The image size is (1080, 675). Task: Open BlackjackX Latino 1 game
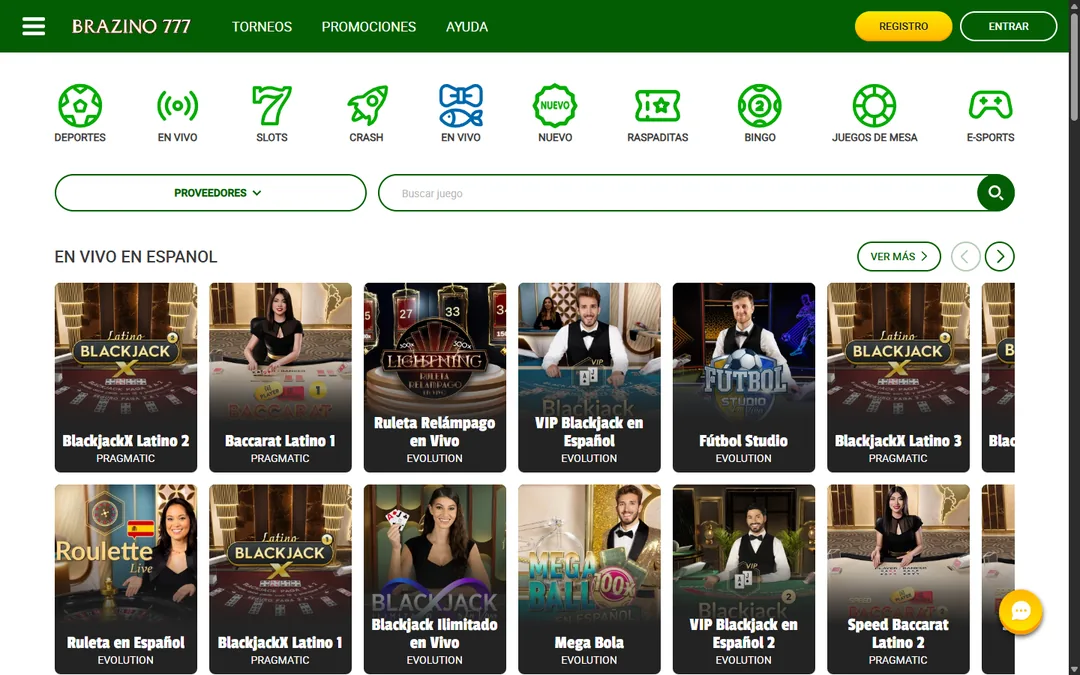[x=280, y=579]
